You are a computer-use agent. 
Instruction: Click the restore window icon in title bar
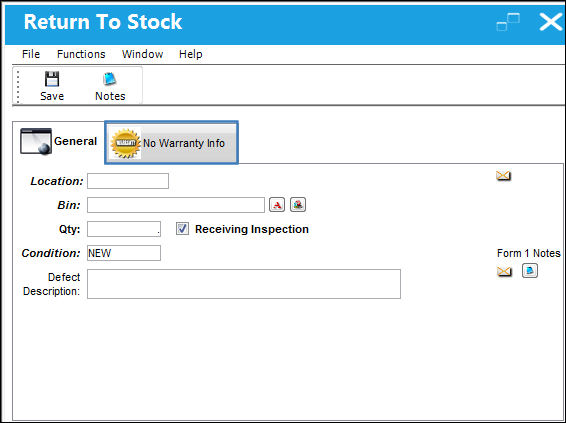click(508, 22)
